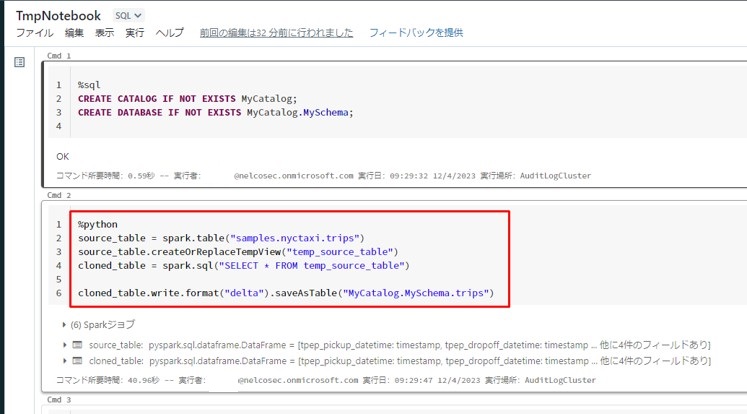Open the SQL language dropdown
The image size is (747, 414).
(x=128, y=16)
